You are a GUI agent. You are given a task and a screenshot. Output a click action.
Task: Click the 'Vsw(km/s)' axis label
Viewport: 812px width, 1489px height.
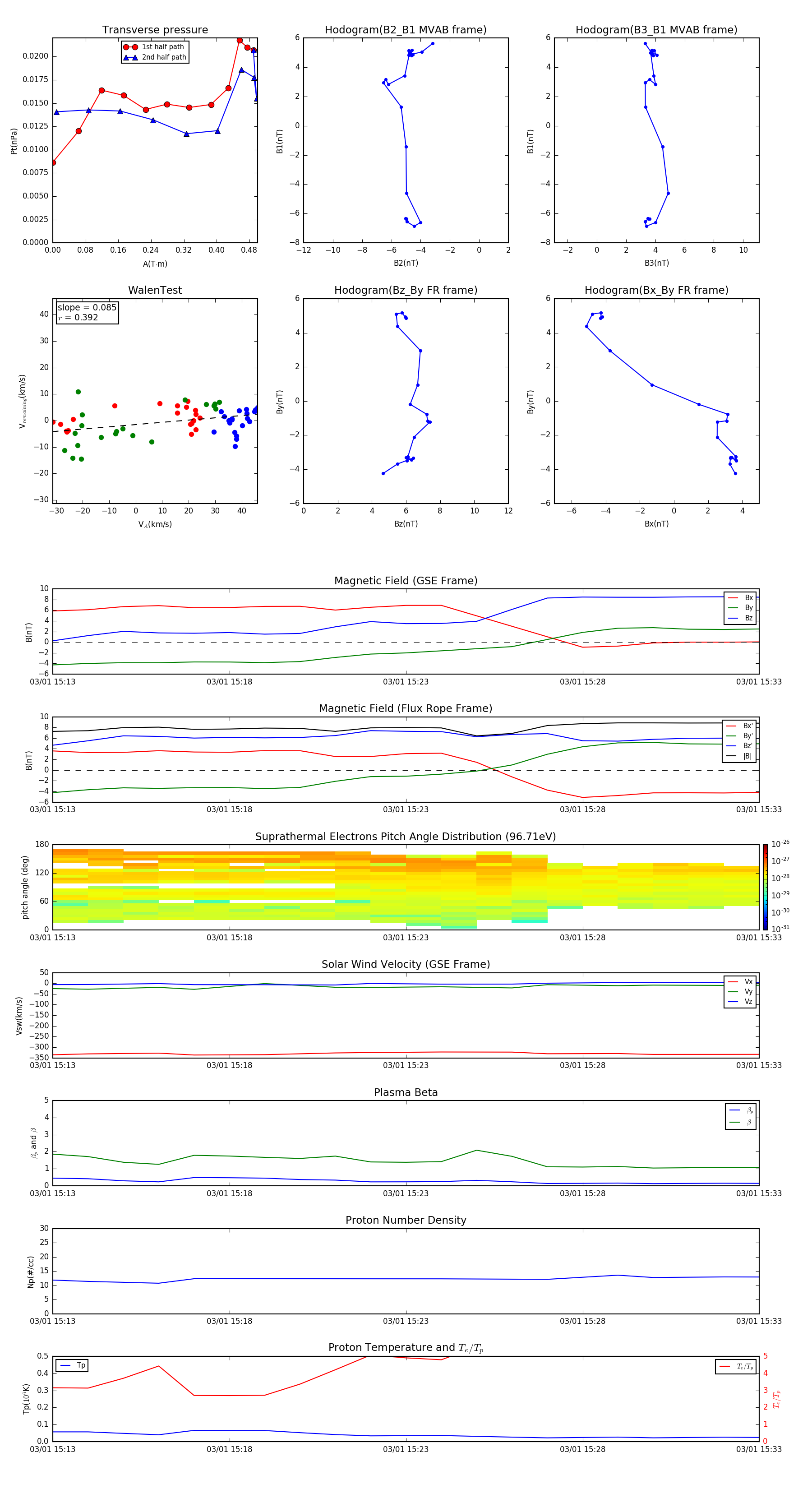19,1016
